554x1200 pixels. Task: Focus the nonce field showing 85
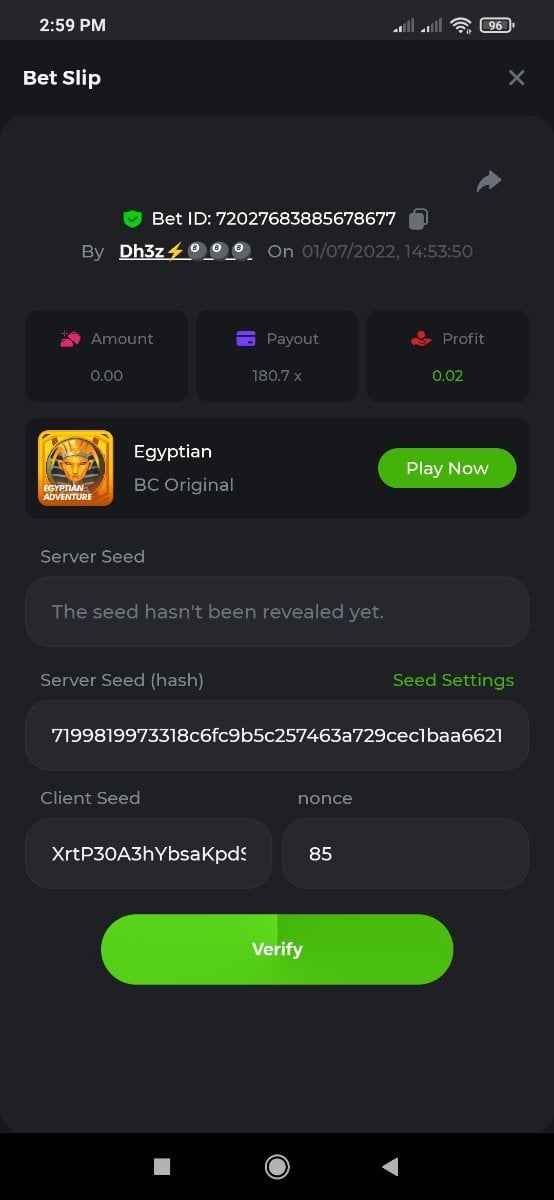(x=406, y=854)
